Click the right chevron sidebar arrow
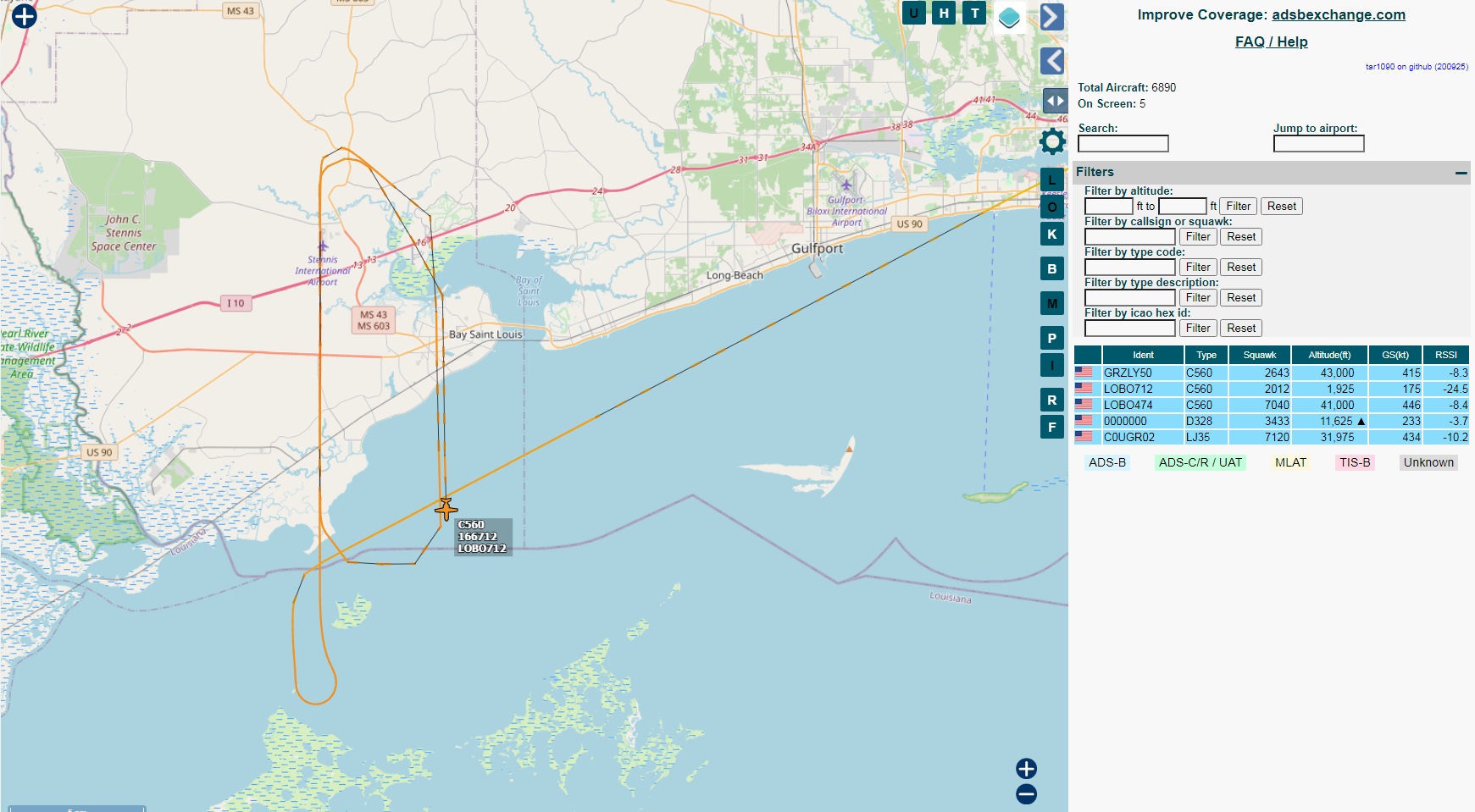 [x=1052, y=16]
